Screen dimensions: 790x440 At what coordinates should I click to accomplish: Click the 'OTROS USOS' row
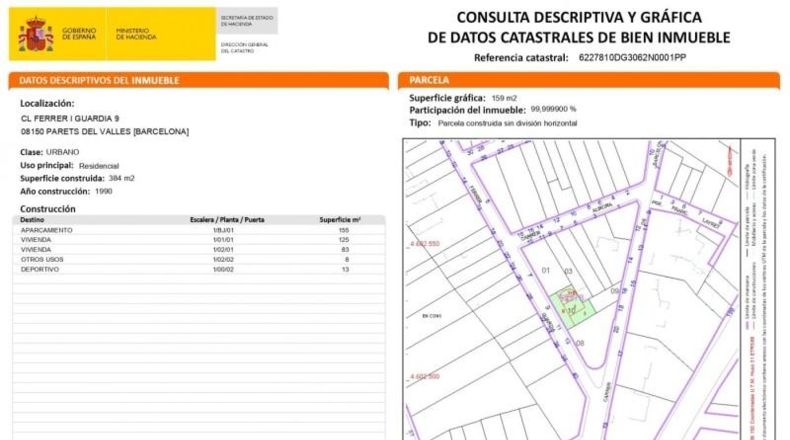pyautogui.click(x=199, y=260)
